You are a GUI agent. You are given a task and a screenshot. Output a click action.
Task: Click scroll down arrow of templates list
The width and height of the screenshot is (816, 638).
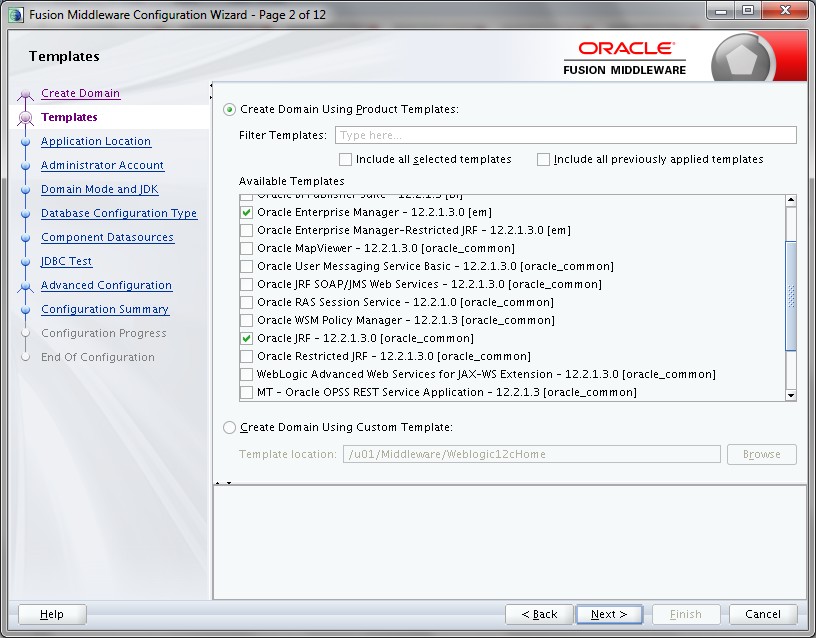point(790,395)
